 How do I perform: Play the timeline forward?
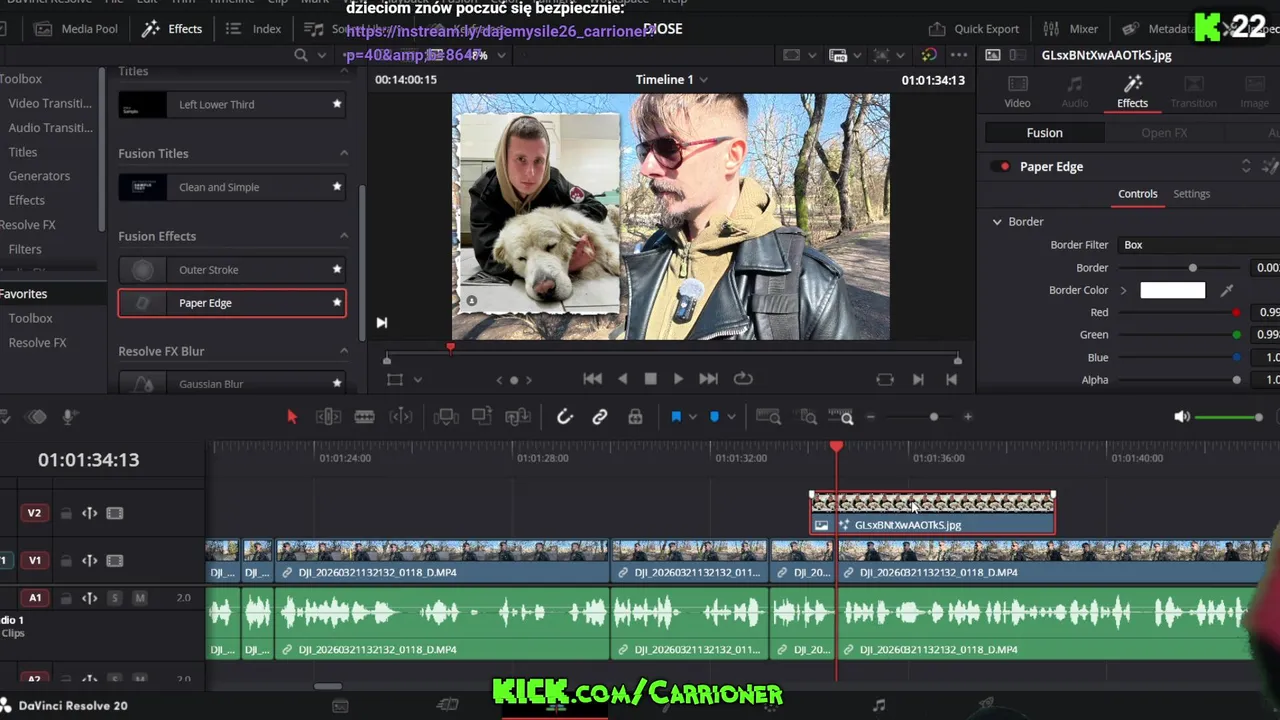pyautogui.click(x=678, y=379)
